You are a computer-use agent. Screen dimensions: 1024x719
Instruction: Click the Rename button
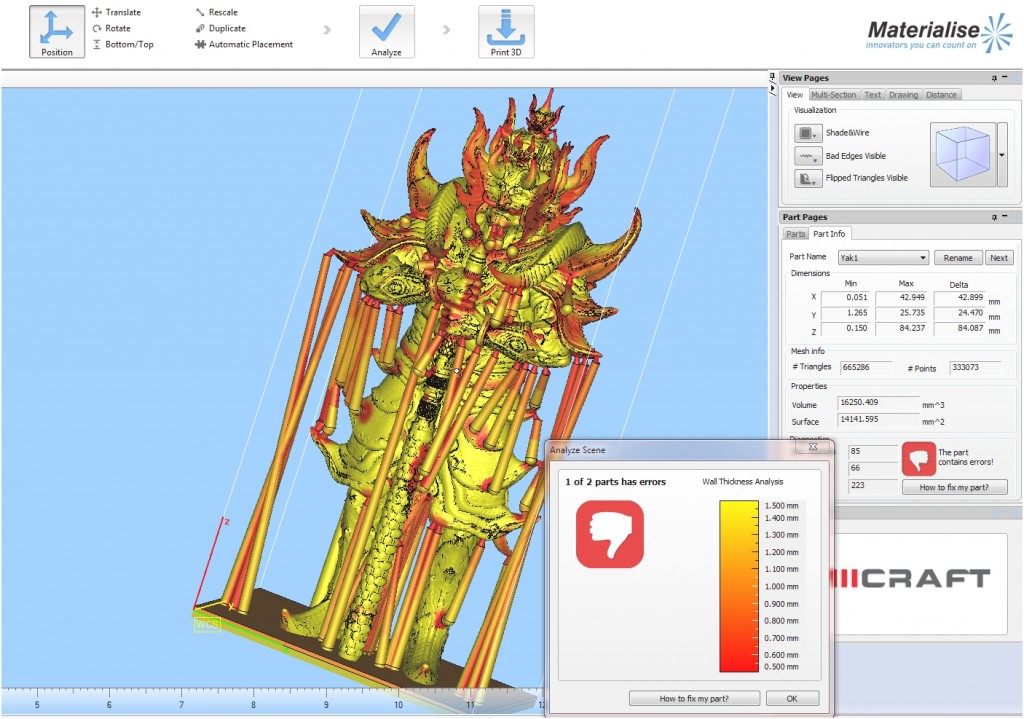[958, 258]
